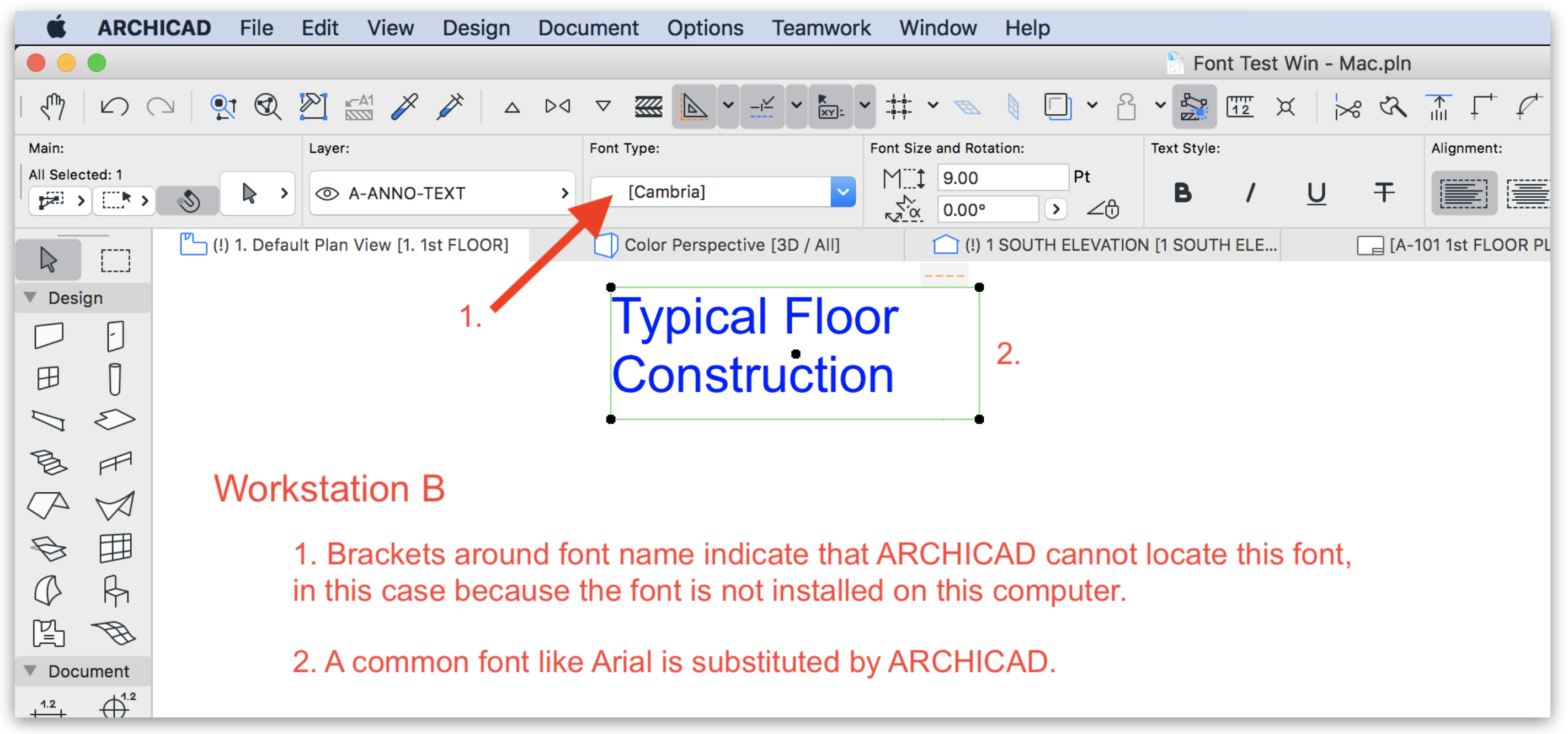1568x734 pixels.
Task: Edit the rotation angle field 0.00°
Action: click(x=988, y=209)
